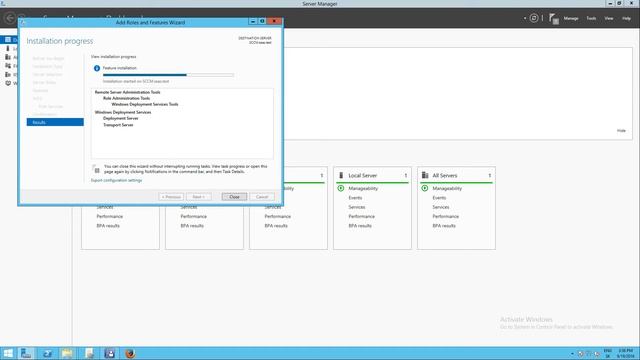Open the View menu
Screen dimensions: 640x360
click(x=609, y=18)
